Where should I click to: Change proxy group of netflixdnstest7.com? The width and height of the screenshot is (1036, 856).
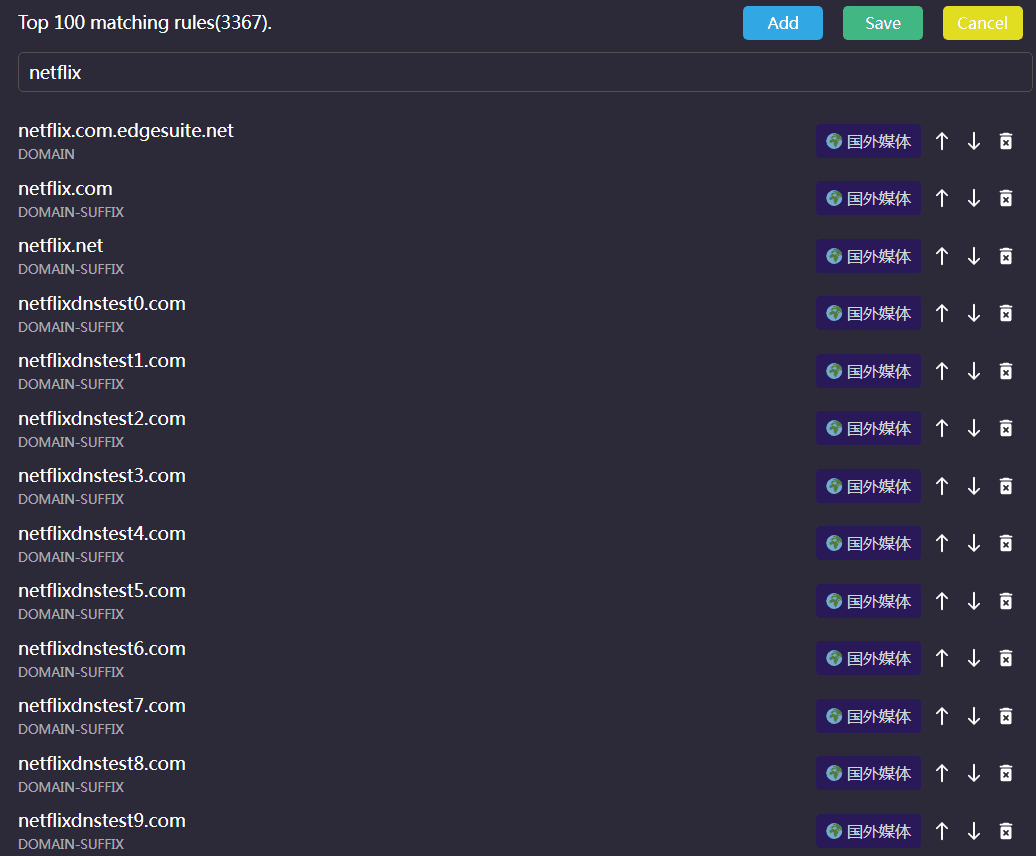pos(868,716)
